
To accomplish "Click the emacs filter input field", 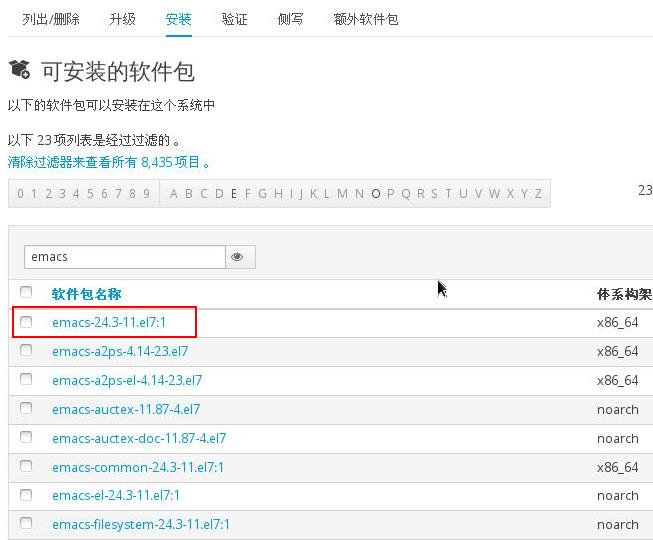I will point(125,257).
